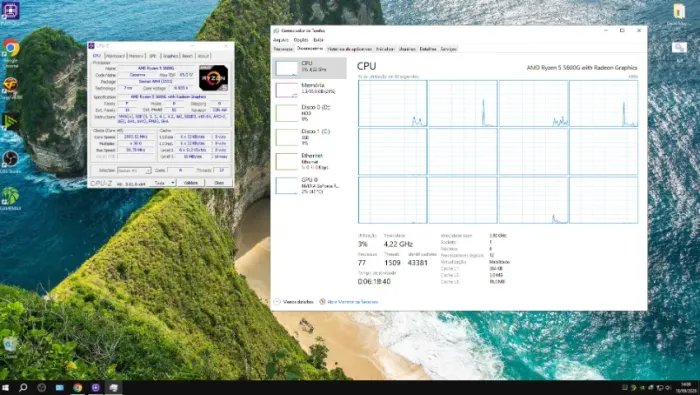
Task: Click the clock in the system tray
Action: coord(685,387)
